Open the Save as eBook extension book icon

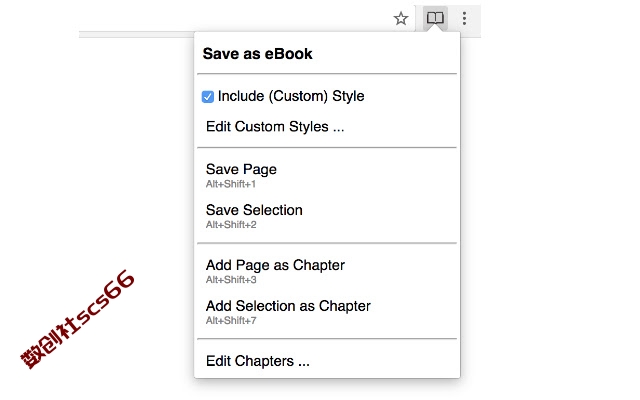click(x=435, y=18)
